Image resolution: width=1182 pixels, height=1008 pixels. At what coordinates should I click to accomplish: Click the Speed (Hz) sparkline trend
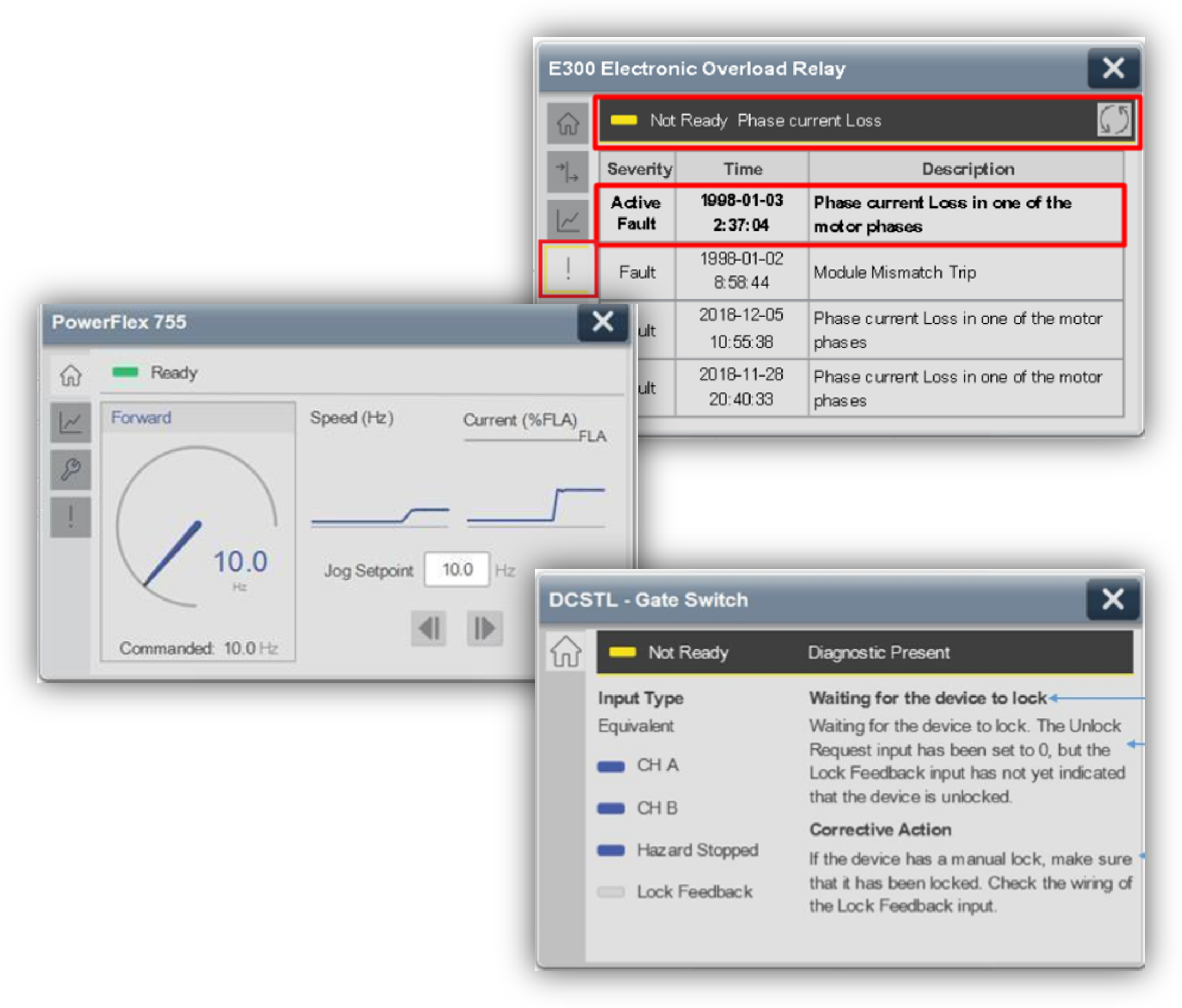[x=380, y=516]
